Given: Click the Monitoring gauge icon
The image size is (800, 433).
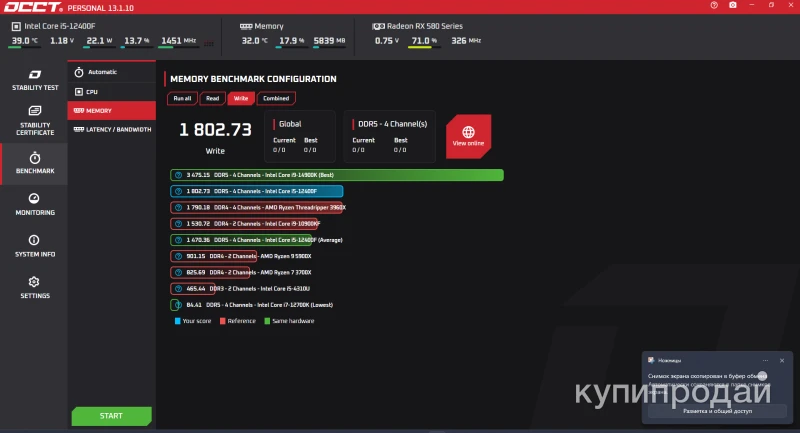Looking at the screenshot, I should [x=34, y=199].
